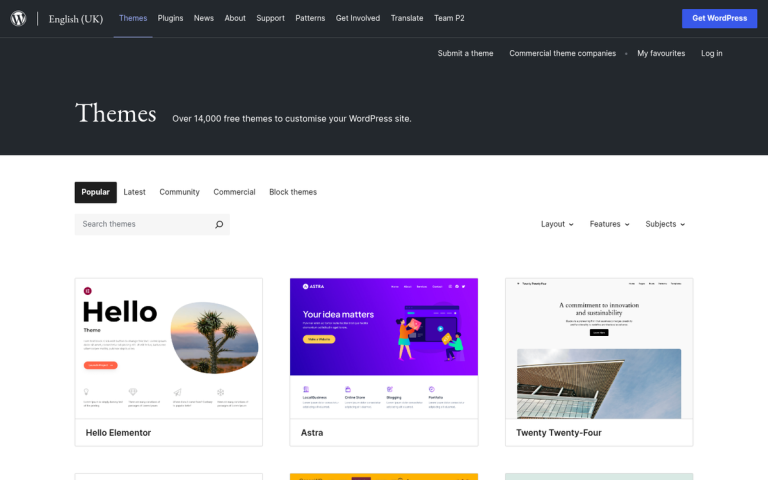The image size is (768, 480).
Task: Navigate to Patterns
Action: (x=310, y=18)
